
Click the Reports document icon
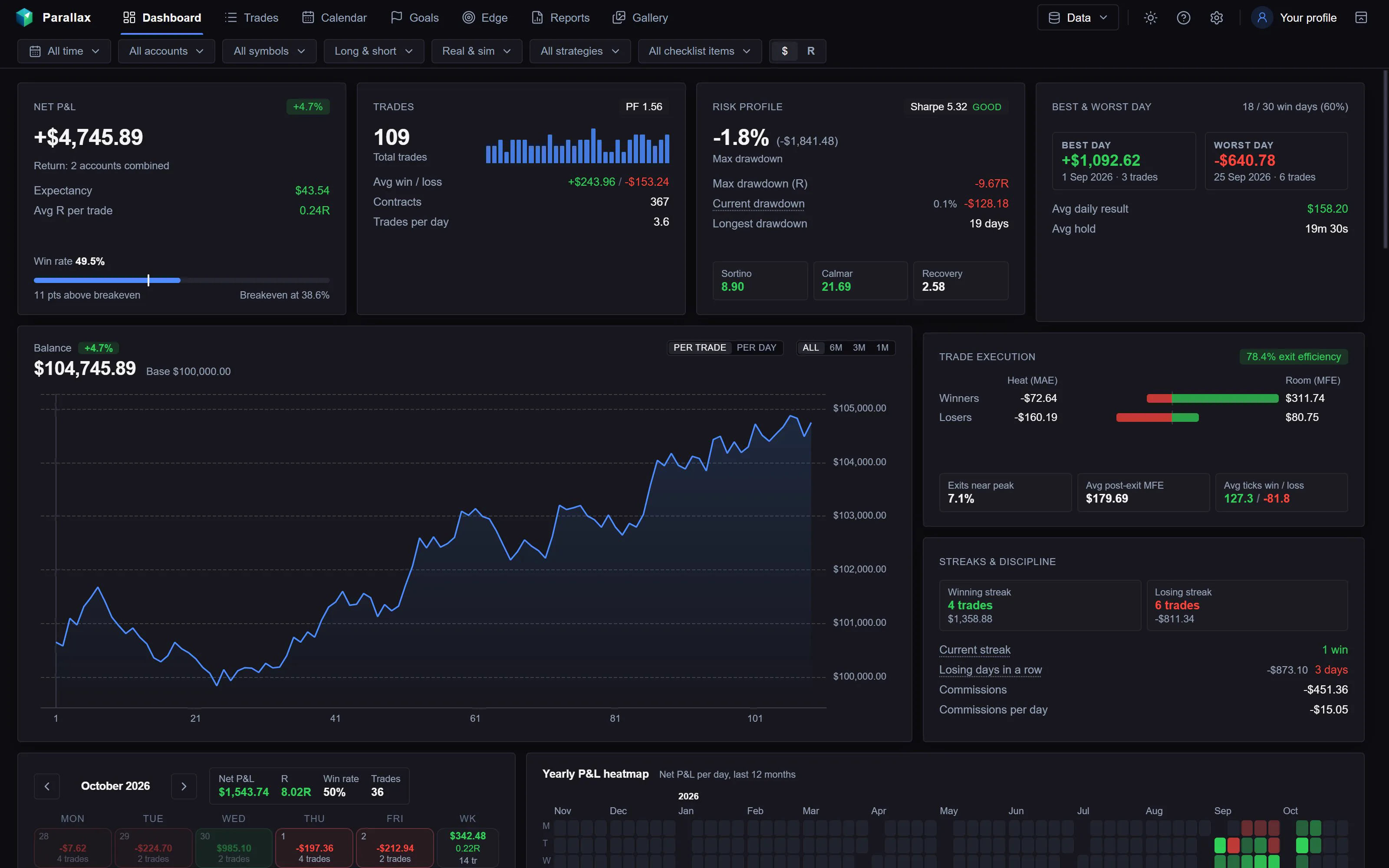pos(537,18)
